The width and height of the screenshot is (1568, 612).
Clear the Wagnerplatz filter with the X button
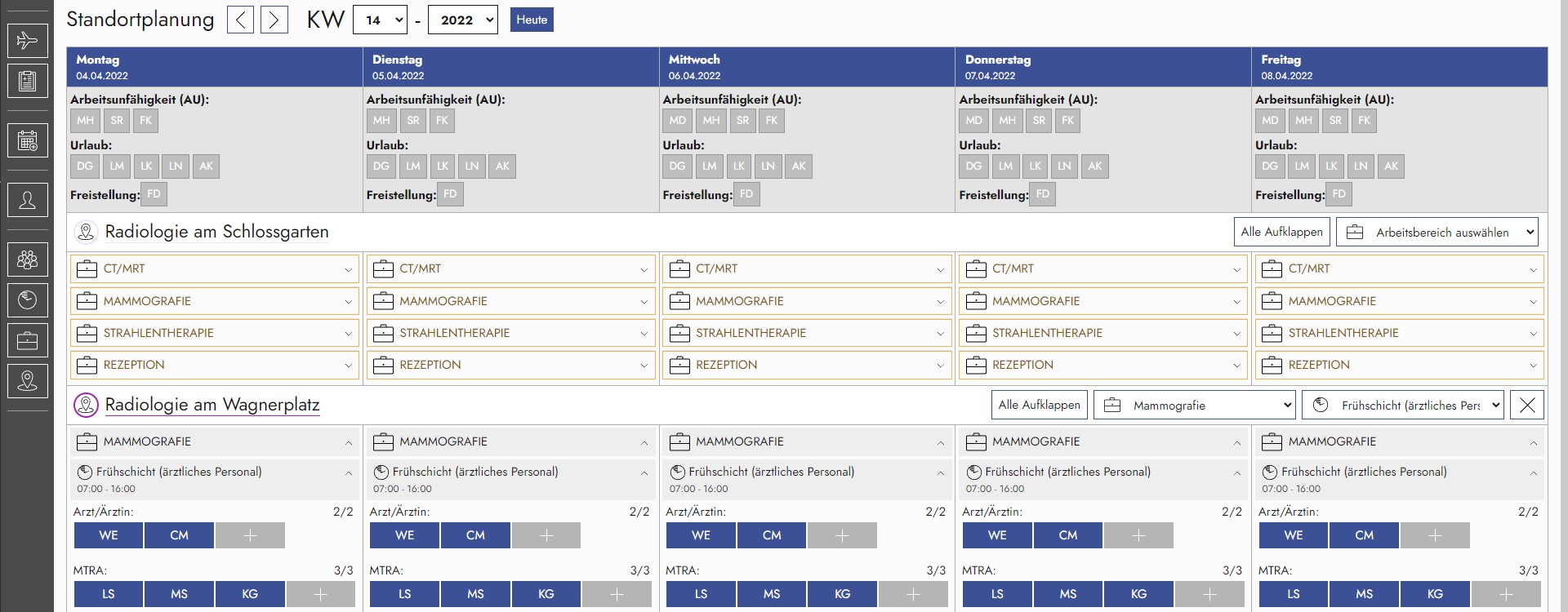pos(1527,405)
